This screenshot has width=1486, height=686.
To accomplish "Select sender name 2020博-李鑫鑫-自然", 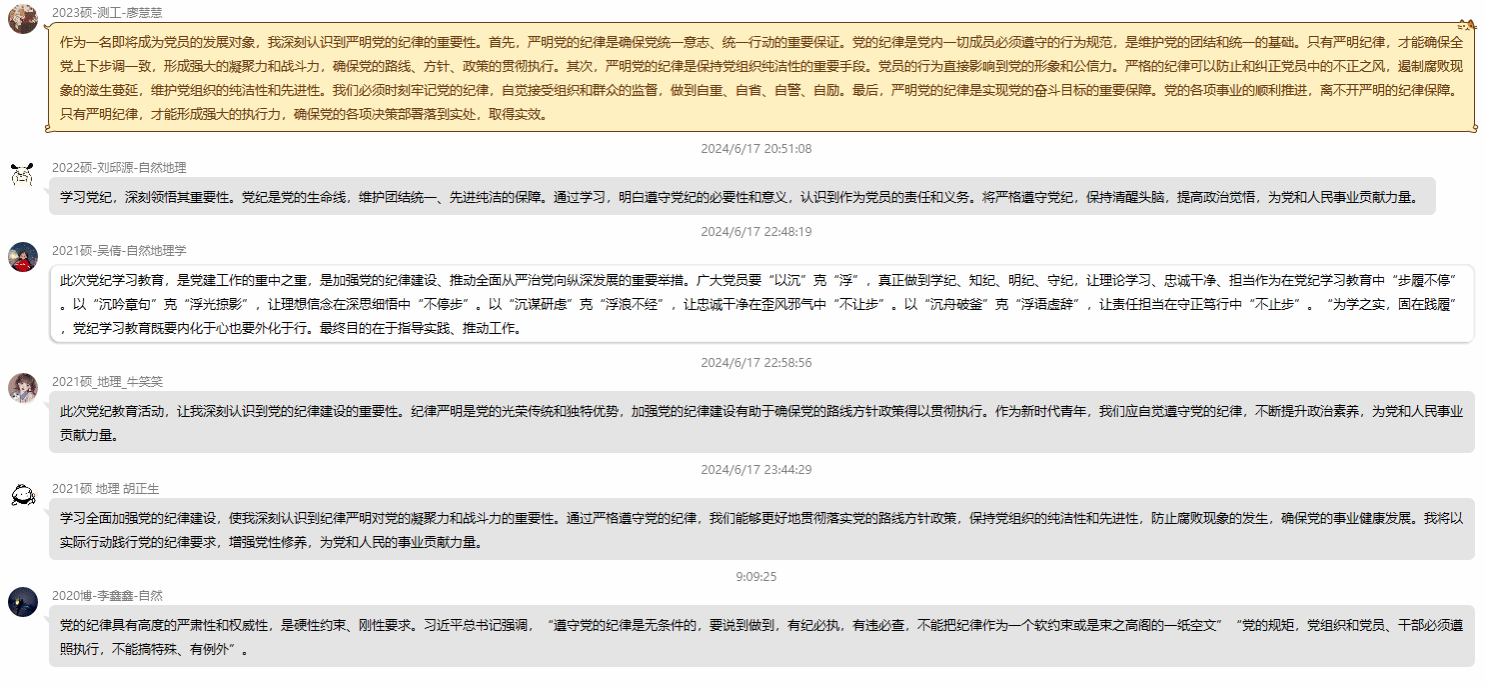I will tap(107, 595).
